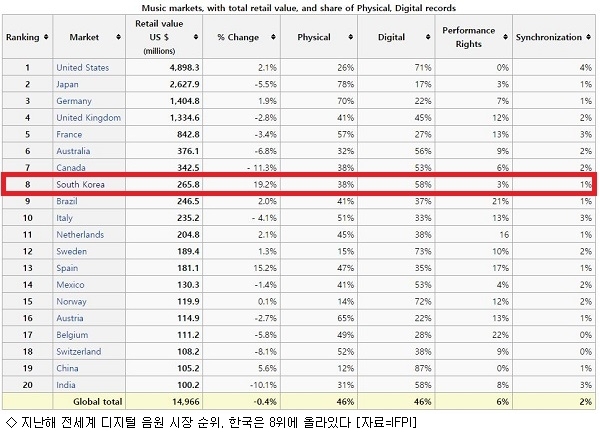Open the Australia link
Image resolution: width=600 pixels, height=434 pixels.
(73, 151)
